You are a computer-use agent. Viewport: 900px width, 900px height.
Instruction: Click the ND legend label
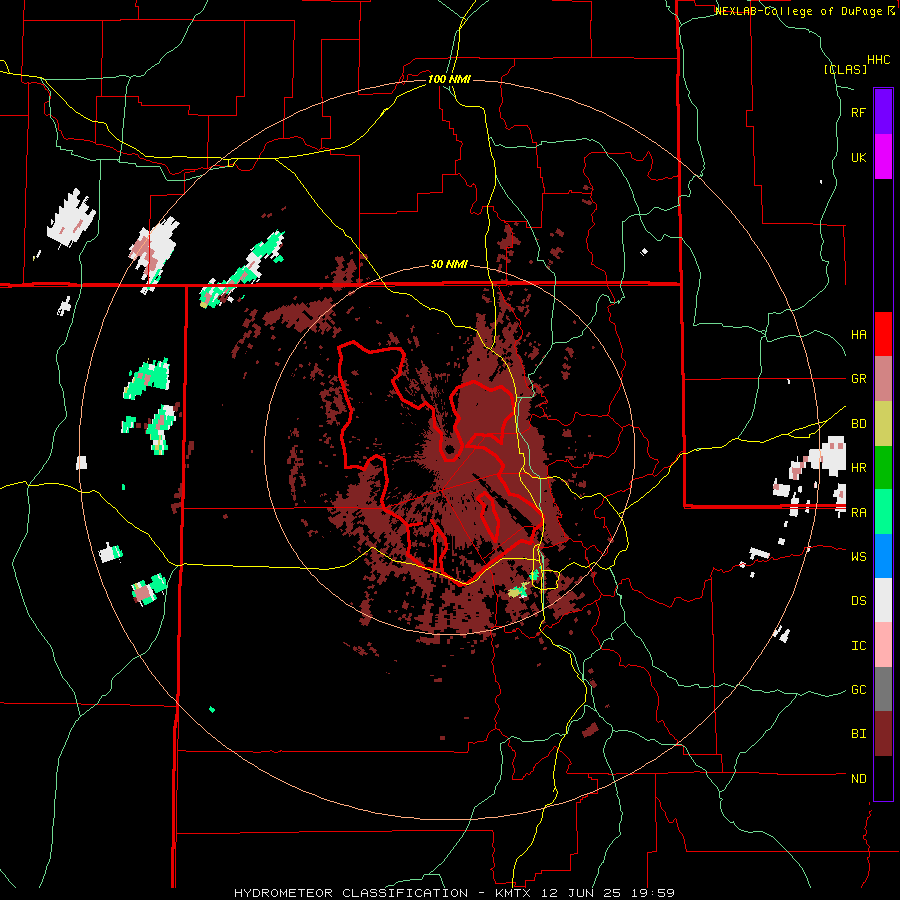(858, 779)
